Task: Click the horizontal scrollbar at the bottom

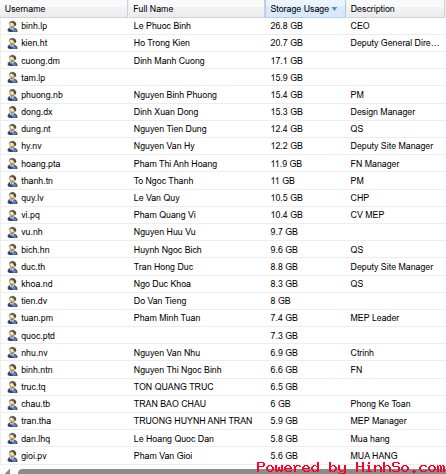Action: 232,471
